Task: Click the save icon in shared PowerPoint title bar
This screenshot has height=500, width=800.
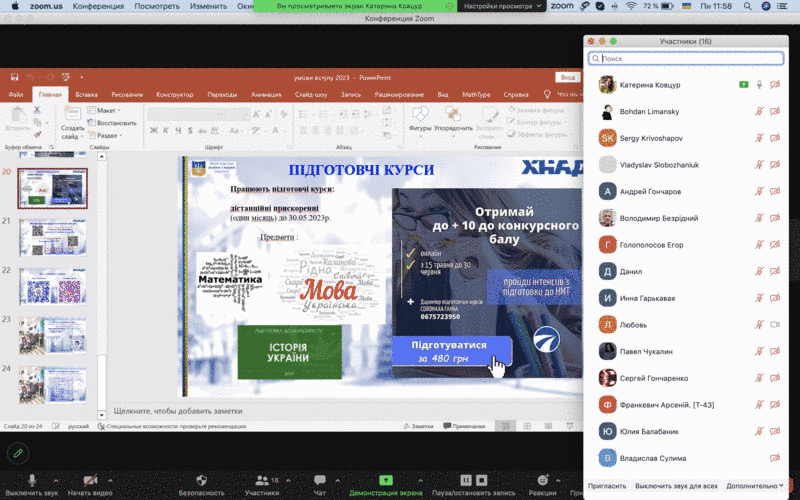Action: (14, 77)
